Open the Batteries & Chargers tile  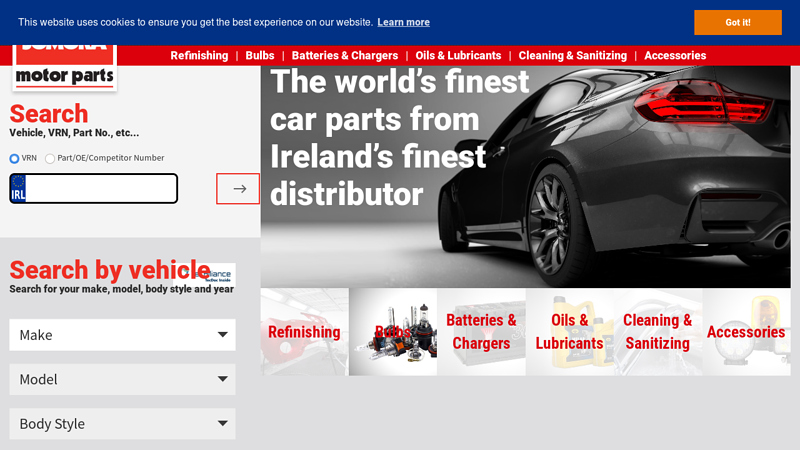tap(481, 332)
